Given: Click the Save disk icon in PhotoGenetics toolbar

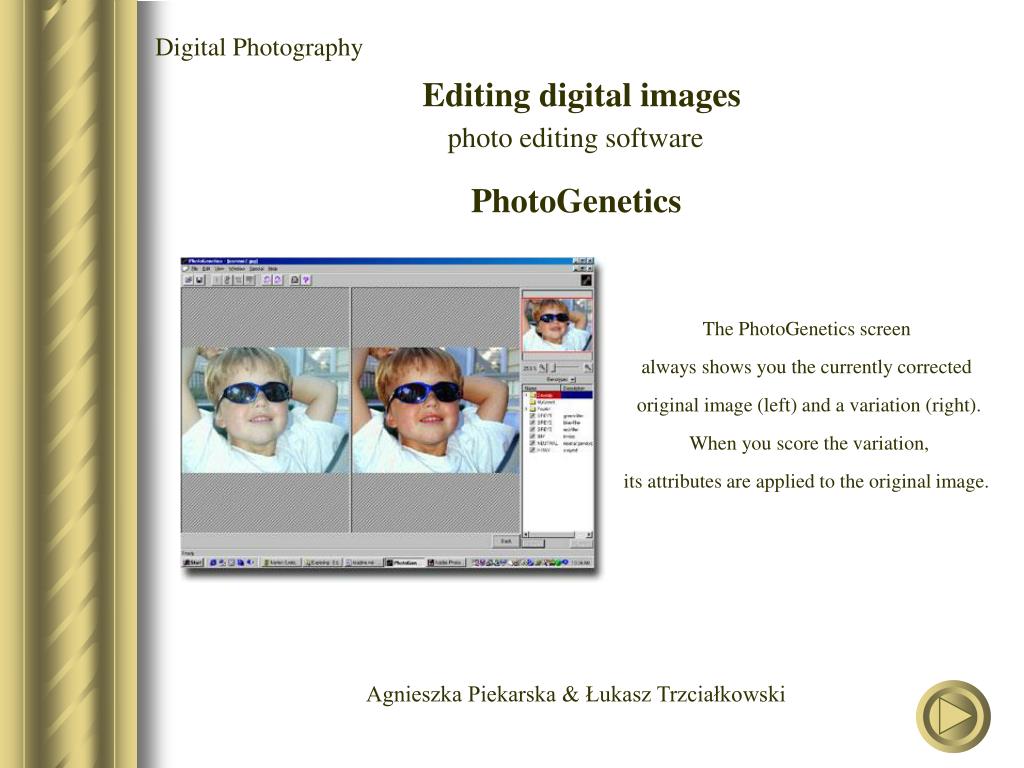Looking at the screenshot, I should coord(200,280).
